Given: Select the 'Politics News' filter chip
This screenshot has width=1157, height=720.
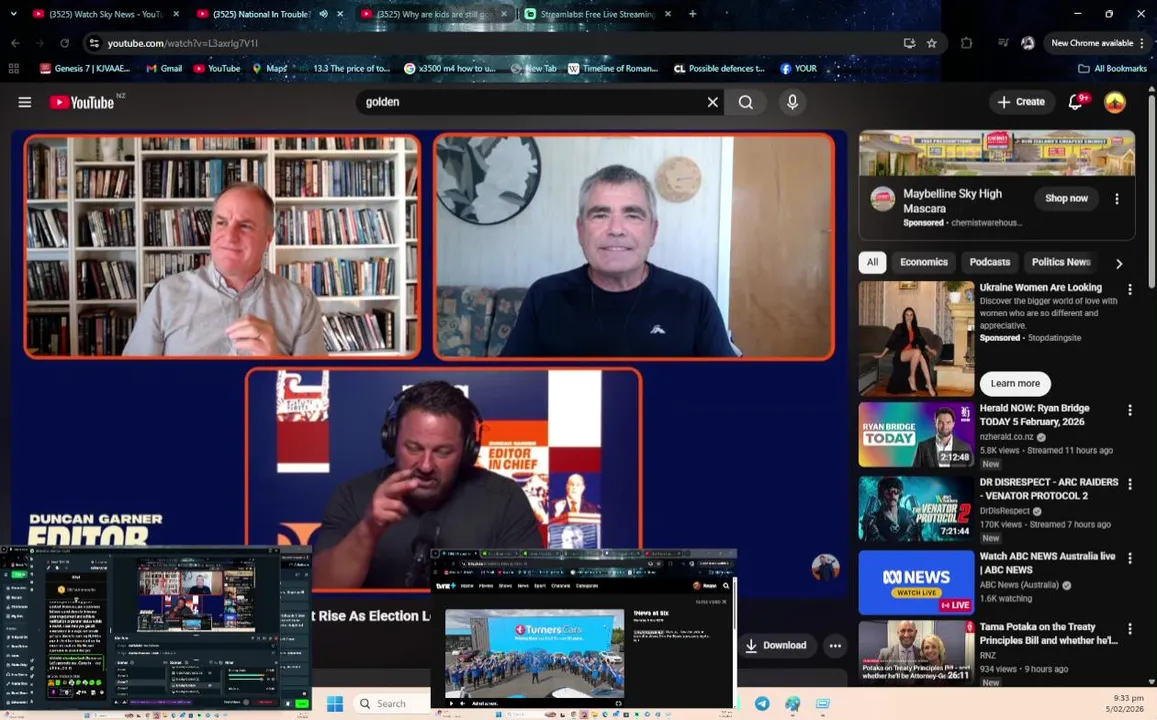Looking at the screenshot, I should point(1060,263).
